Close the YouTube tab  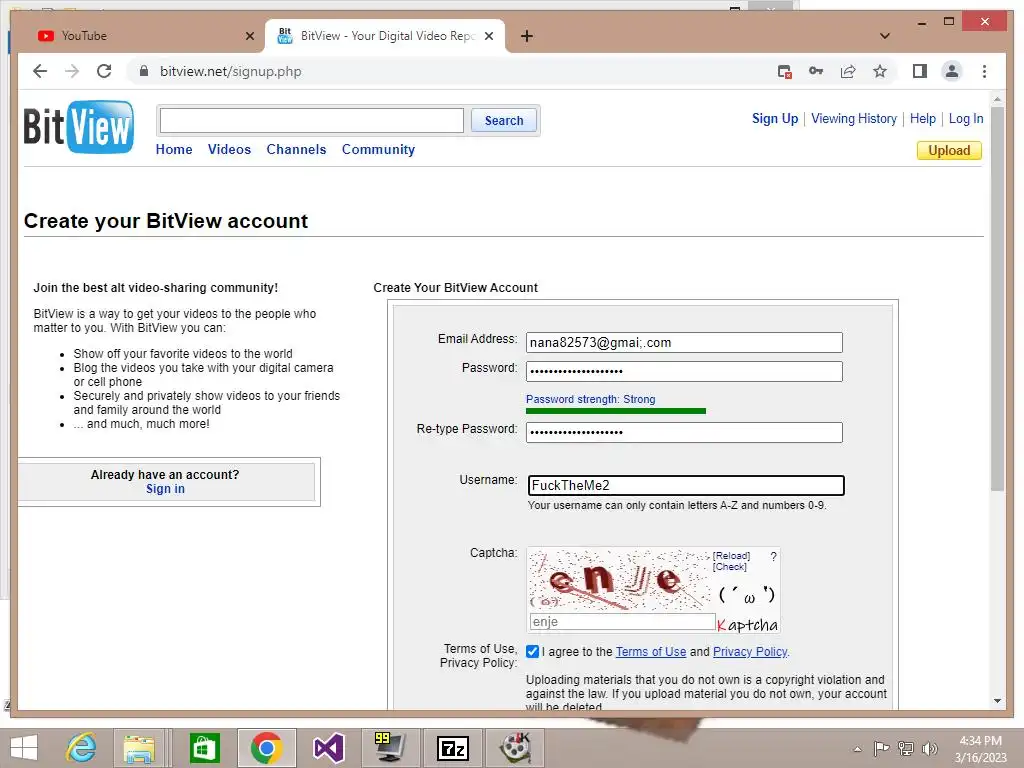[x=249, y=36]
